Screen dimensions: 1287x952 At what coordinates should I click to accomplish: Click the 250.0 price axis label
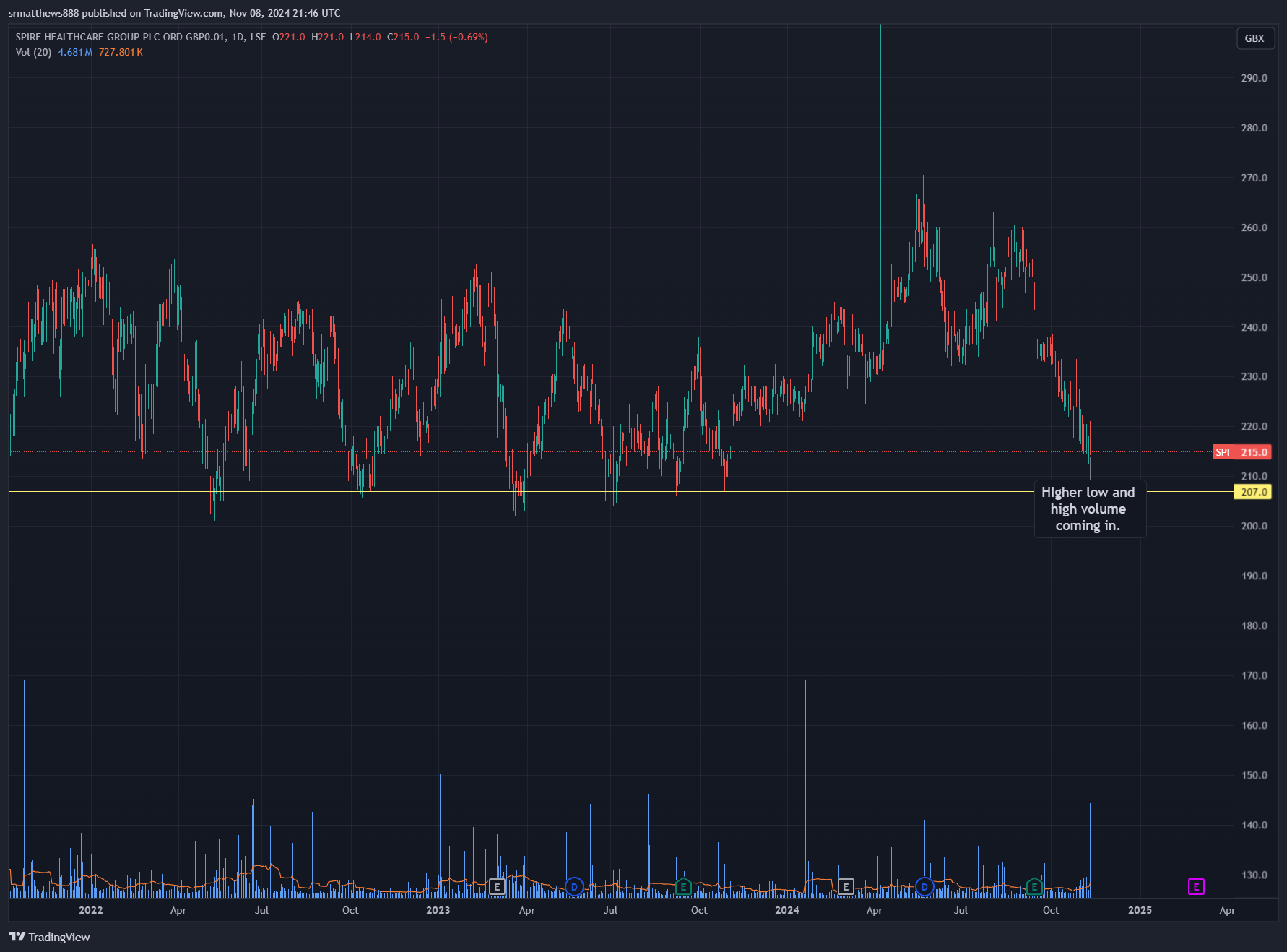pyautogui.click(x=1254, y=277)
